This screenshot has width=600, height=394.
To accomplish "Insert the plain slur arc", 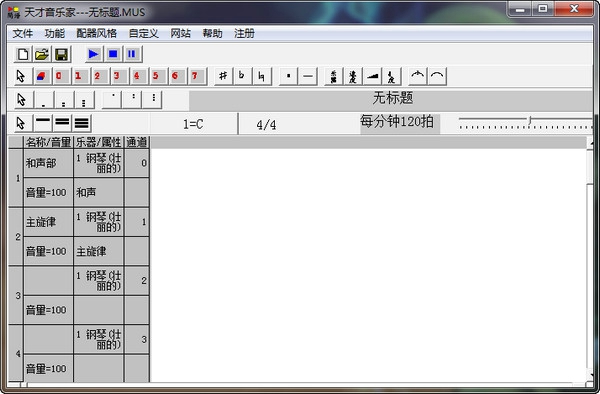I will pyautogui.click(x=437, y=76).
